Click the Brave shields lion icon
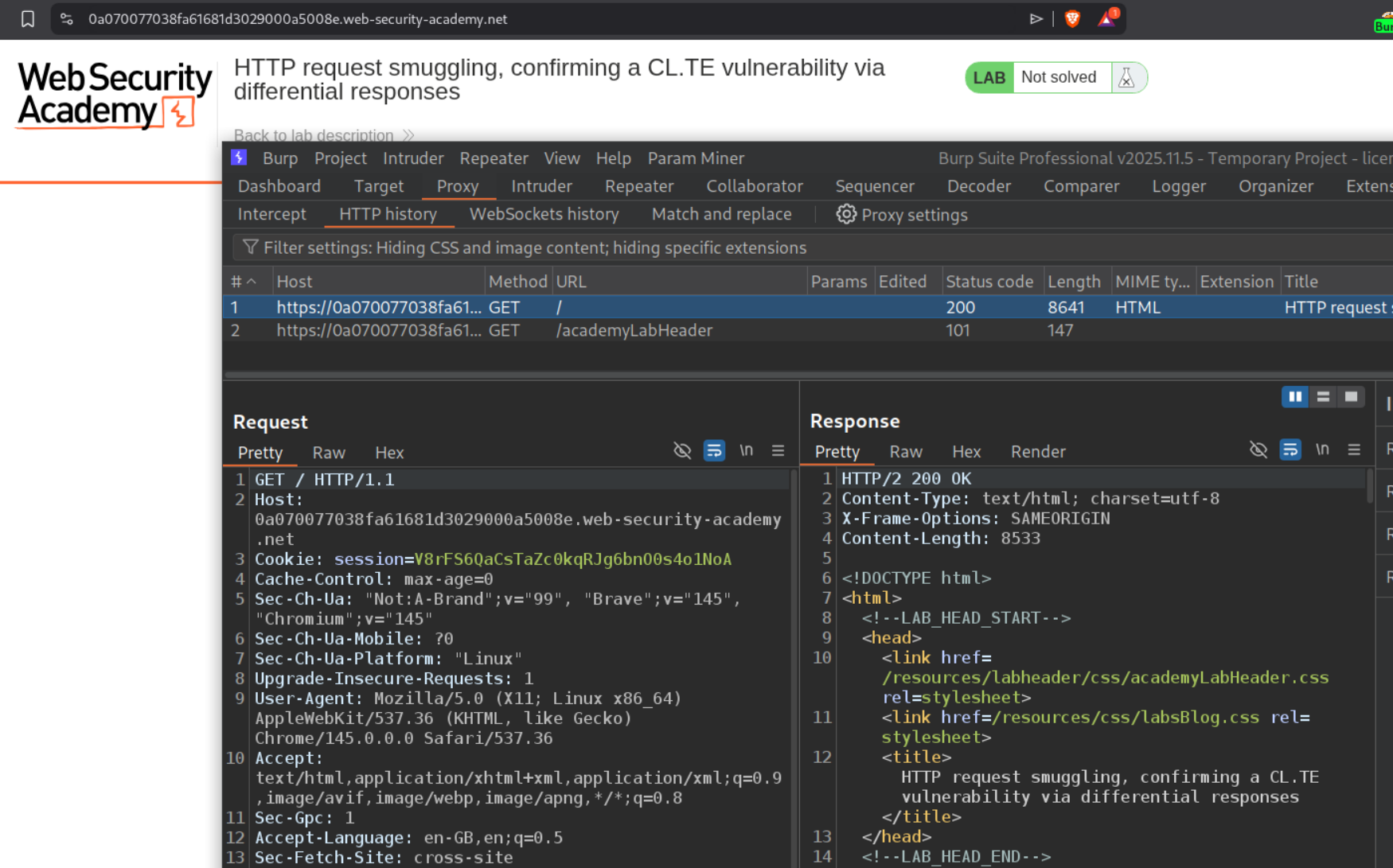Viewport: 1393px width, 868px height. (1072, 19)
